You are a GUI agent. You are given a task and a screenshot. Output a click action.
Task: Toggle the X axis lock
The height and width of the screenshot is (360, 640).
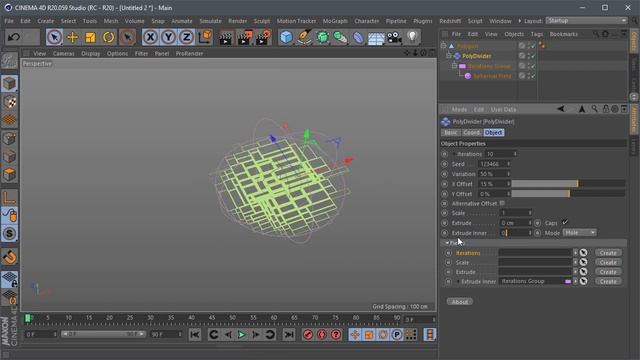pyautogui.click(x=150, y=37)
